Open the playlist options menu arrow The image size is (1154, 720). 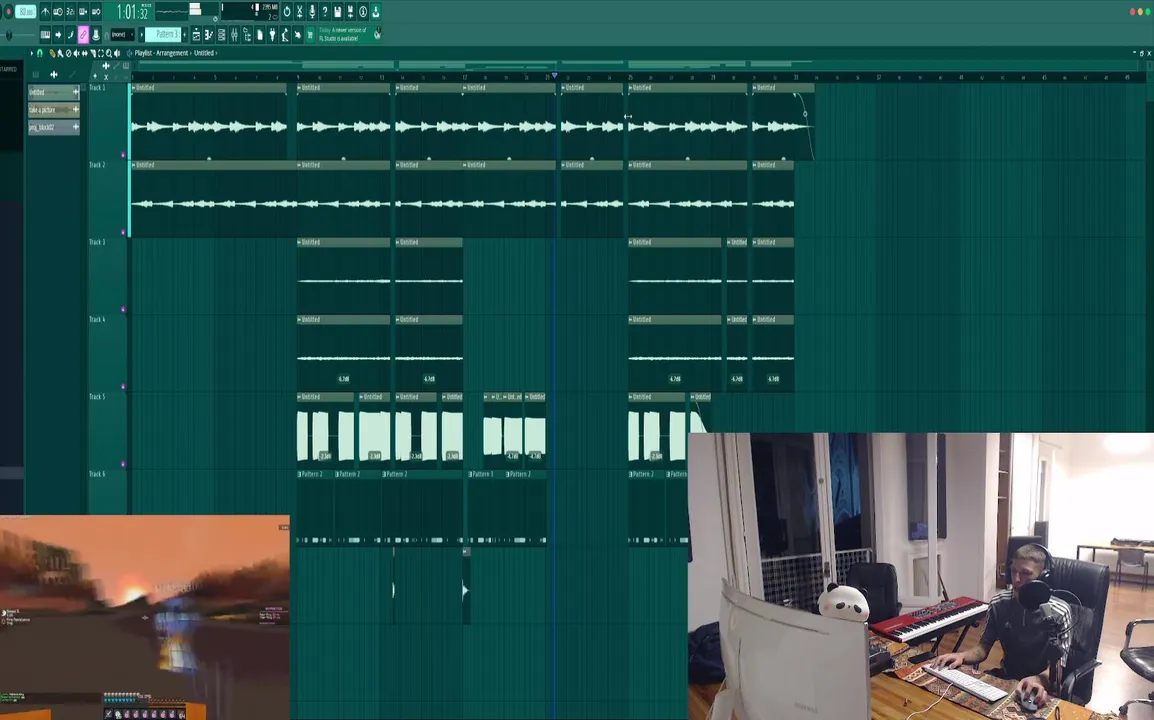(x=32, y=53)
